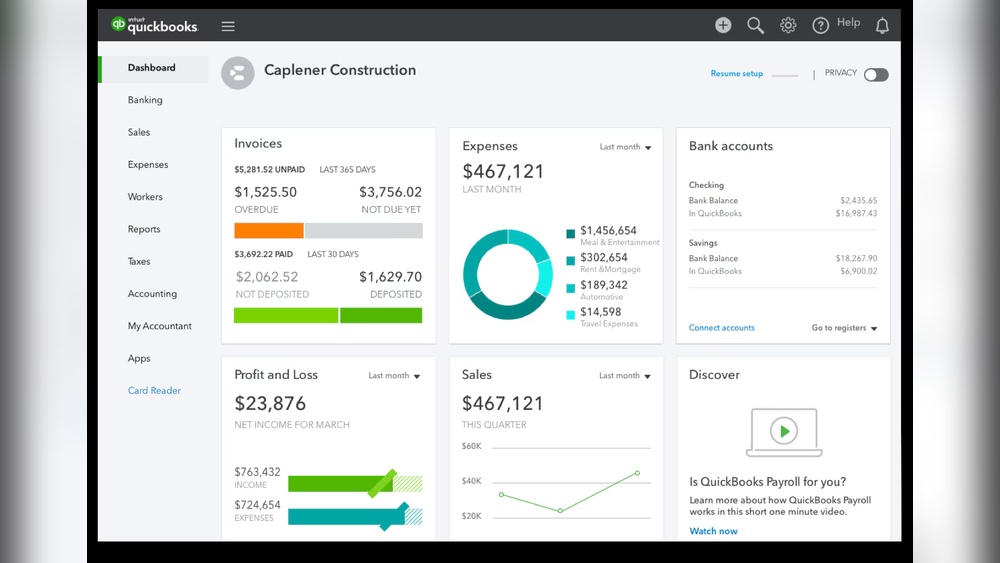
Task: Open Apps in the sidebar
Action: 139,358
